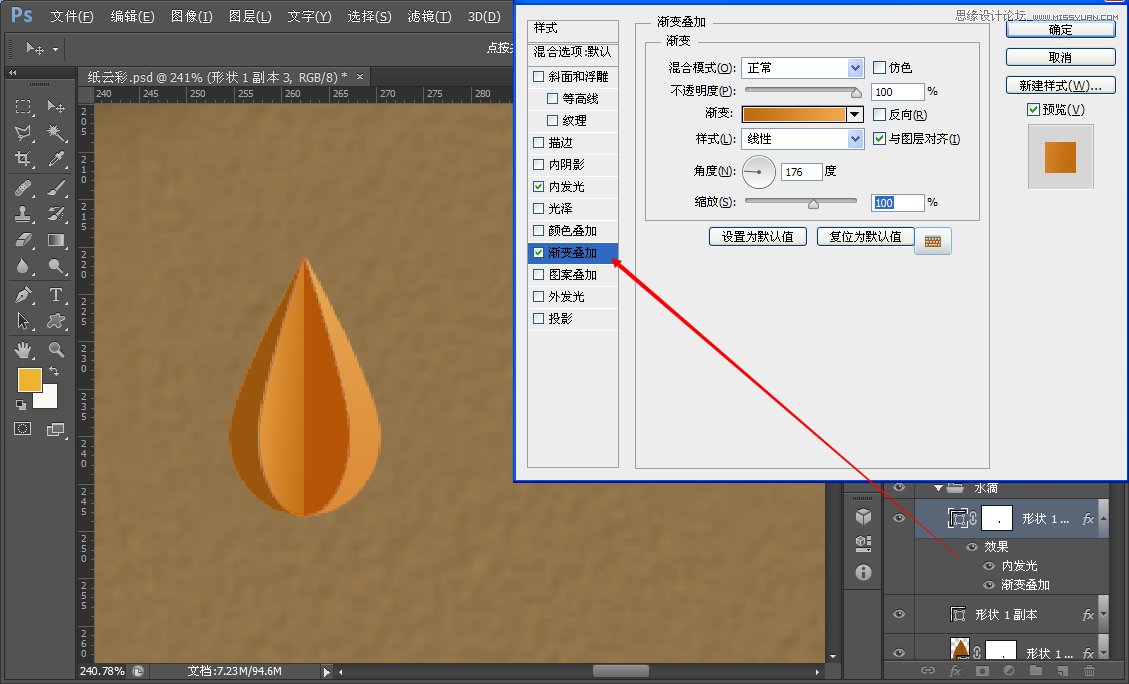This screenshot has height=684, width=1129.
Task: Click the 确定 button
Action: (1061, 30)
